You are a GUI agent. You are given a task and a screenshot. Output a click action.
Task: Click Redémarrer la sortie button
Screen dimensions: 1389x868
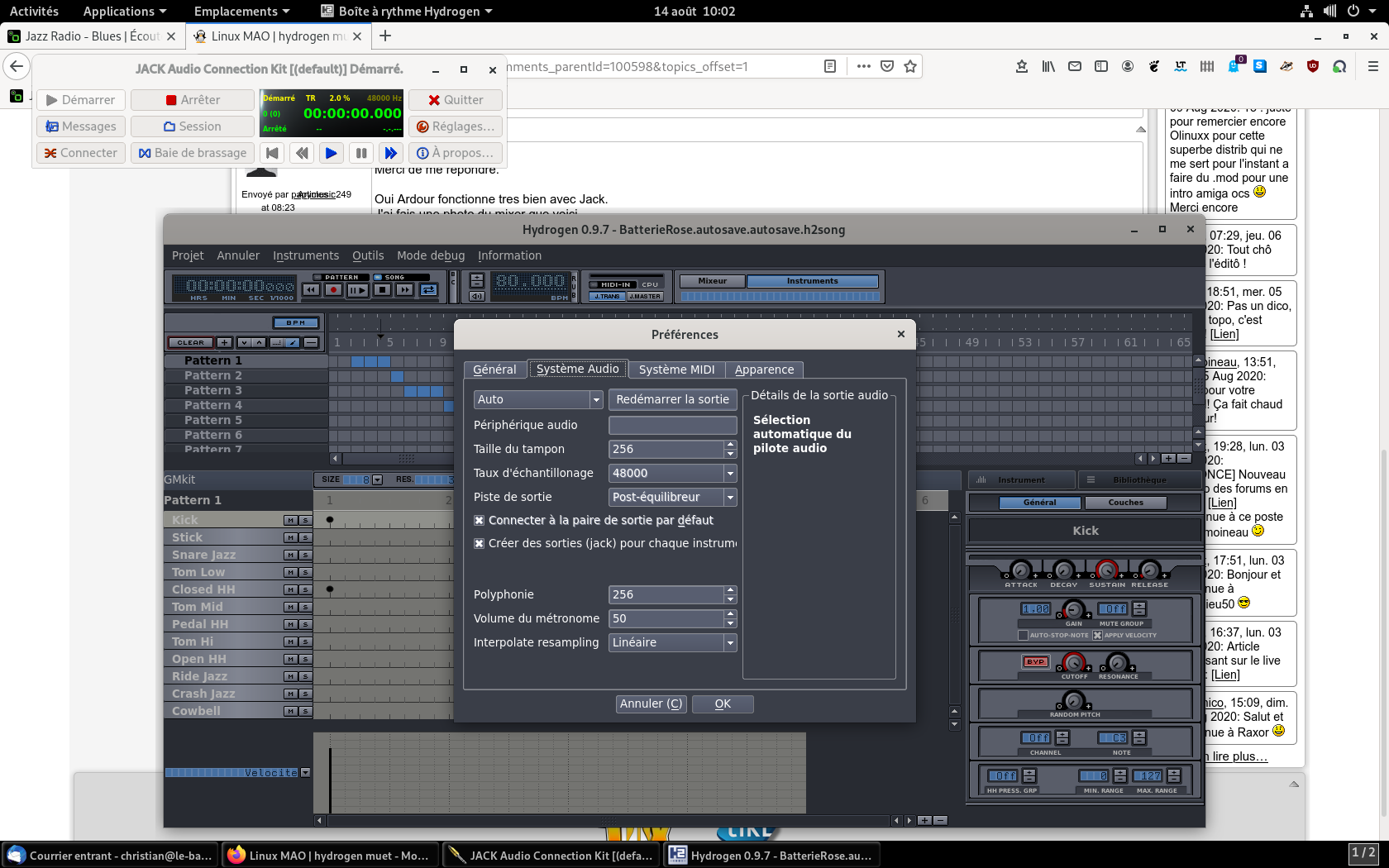pos(672,399)
